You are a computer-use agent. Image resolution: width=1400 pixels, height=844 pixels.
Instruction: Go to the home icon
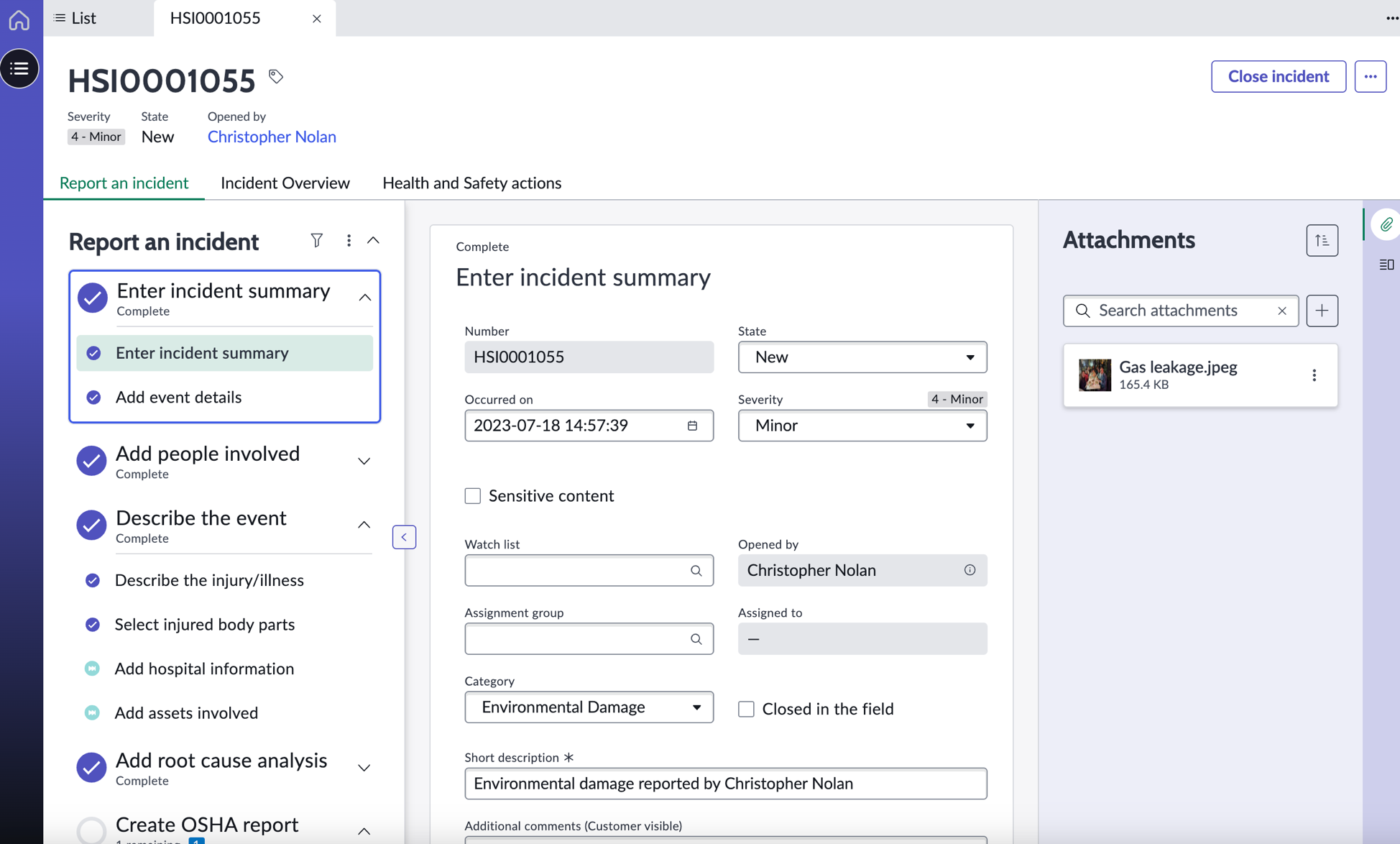[x=19, y=19]
